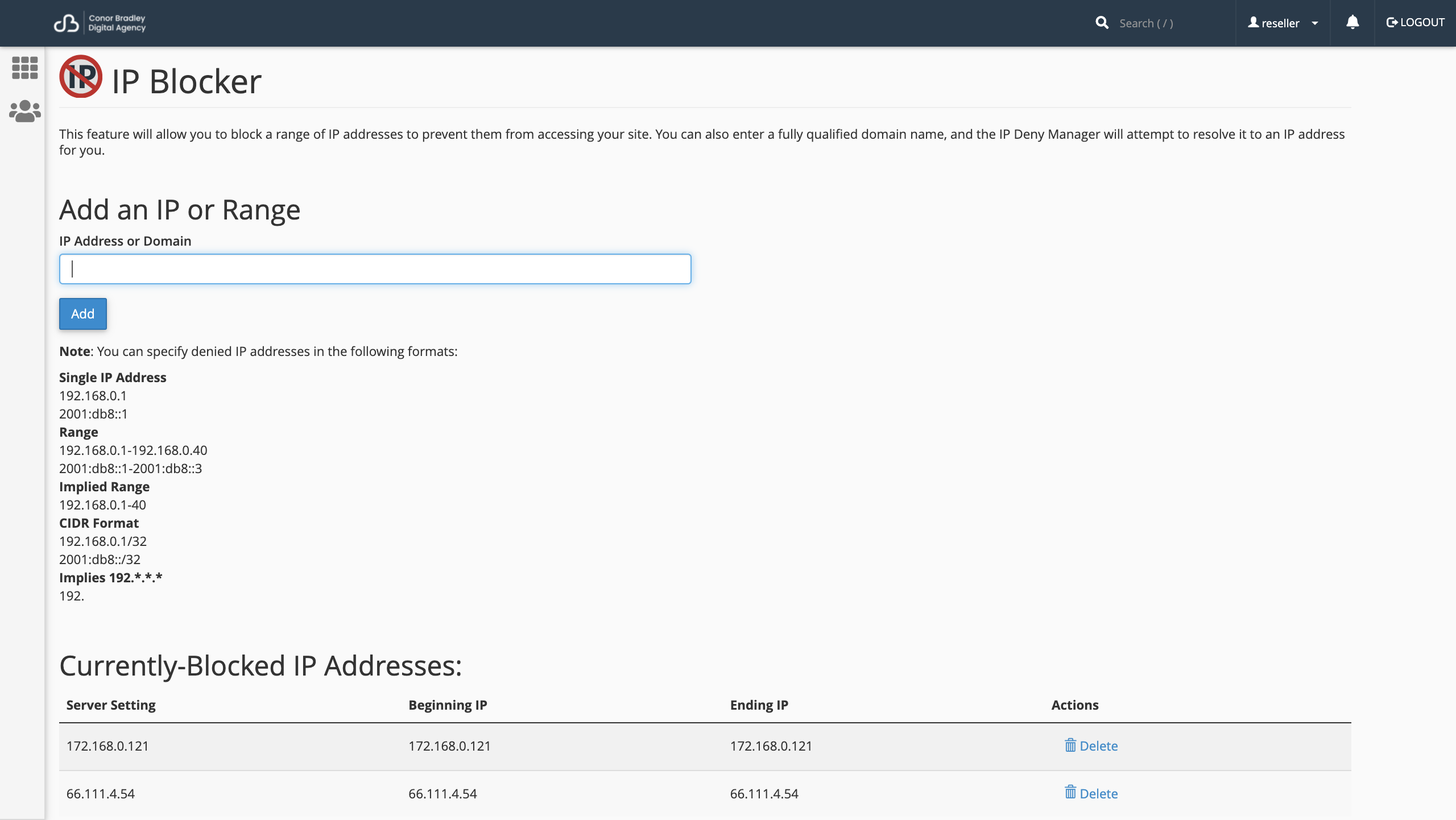Click Server Setting cell 172.168.0.121

[107, 746]
